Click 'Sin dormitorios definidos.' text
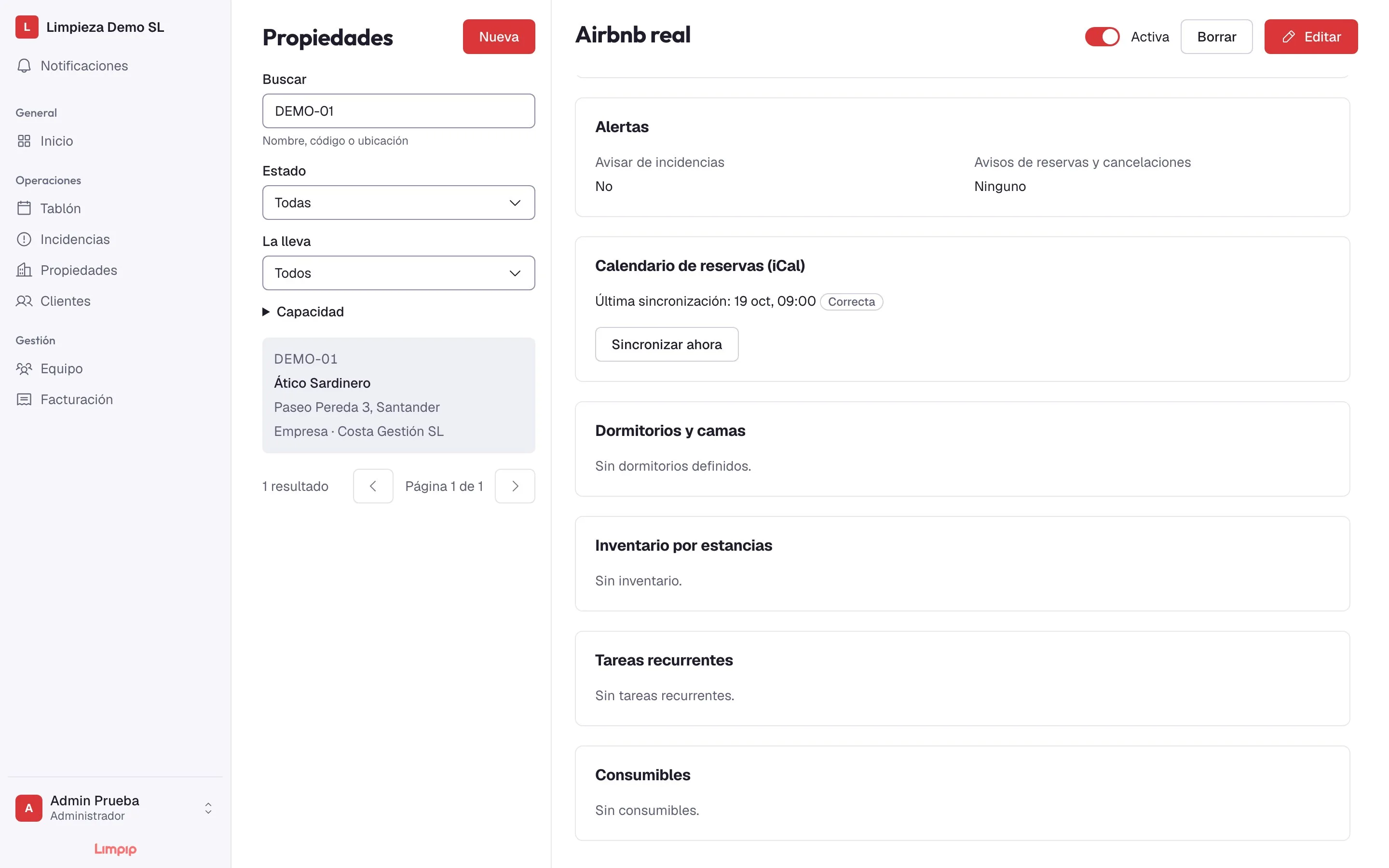Viewport: 1389px width, 868px height. [x=673, y=466]
